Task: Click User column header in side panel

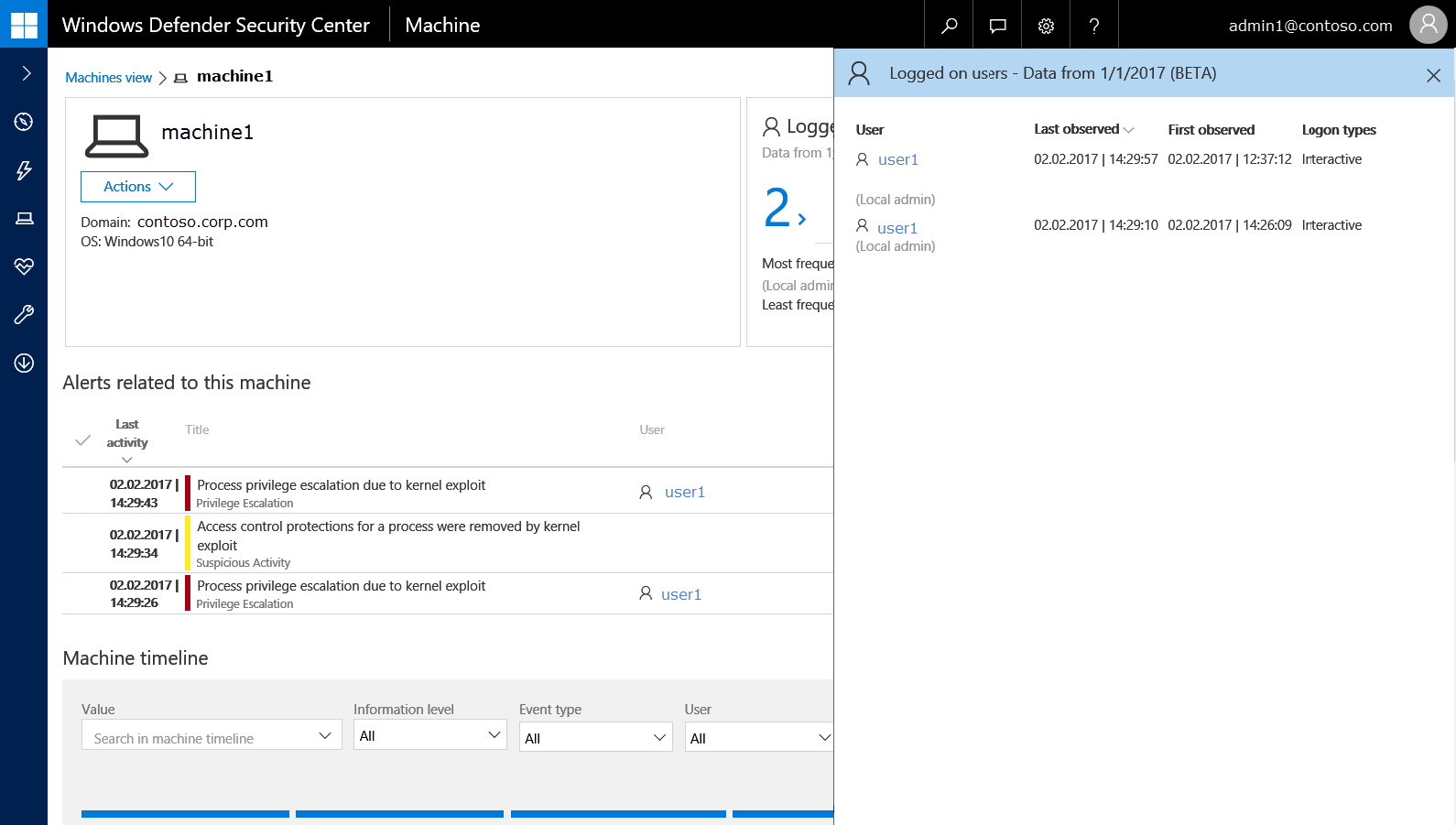Action: [x=870, y=130]
